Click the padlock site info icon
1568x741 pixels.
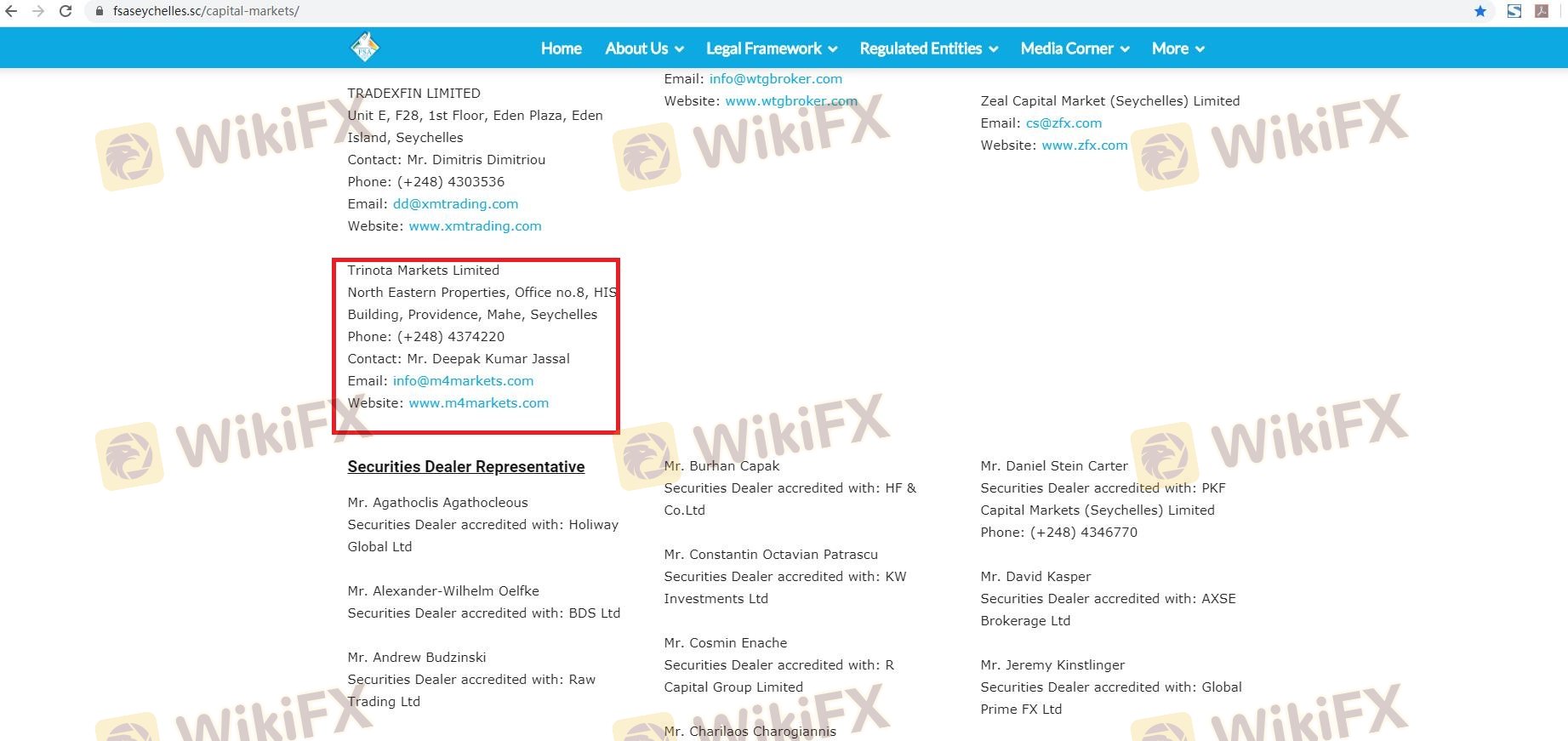tap(100, 11)
